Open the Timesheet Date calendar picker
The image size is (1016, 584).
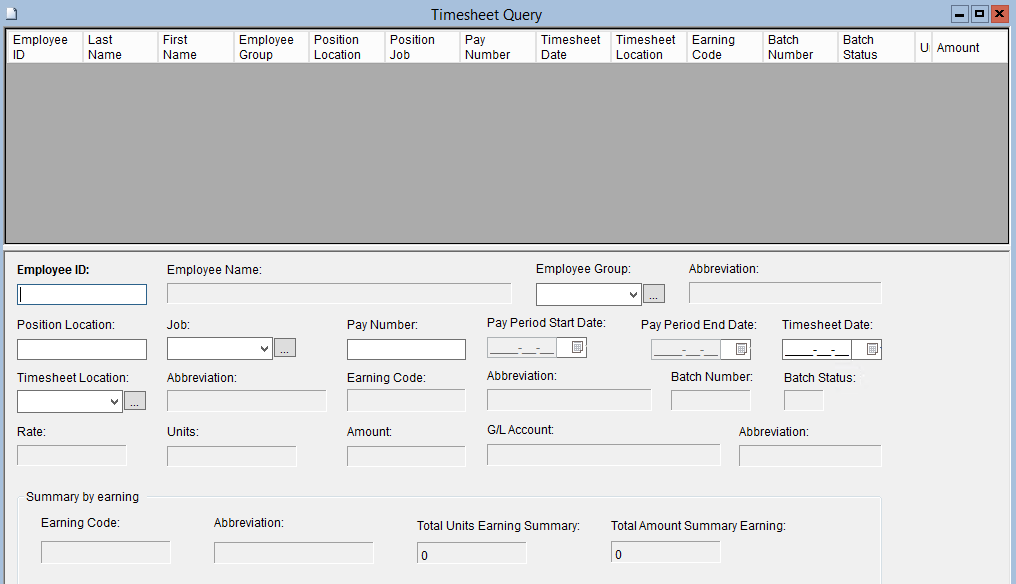point(873,349)
